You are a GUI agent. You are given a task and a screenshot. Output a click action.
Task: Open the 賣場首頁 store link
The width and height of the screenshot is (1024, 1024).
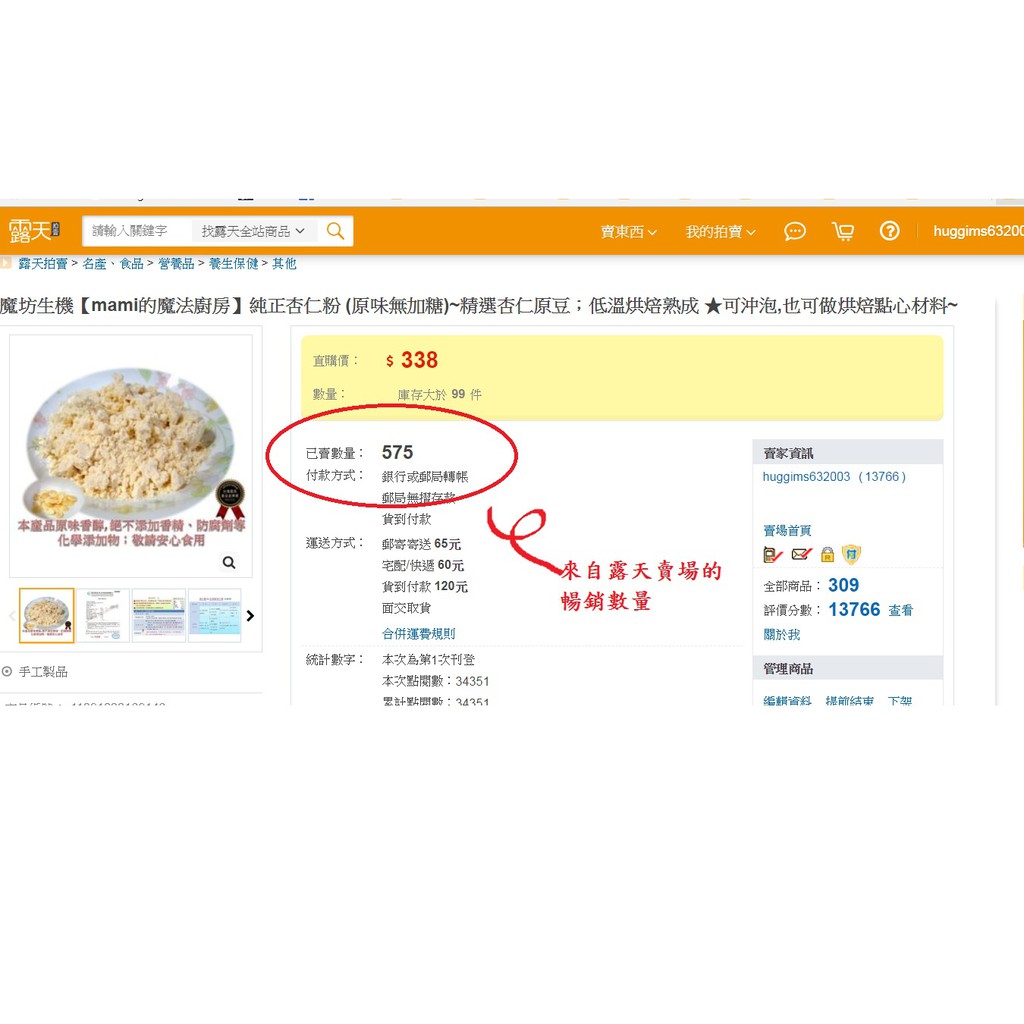click(x=788, y=530)
